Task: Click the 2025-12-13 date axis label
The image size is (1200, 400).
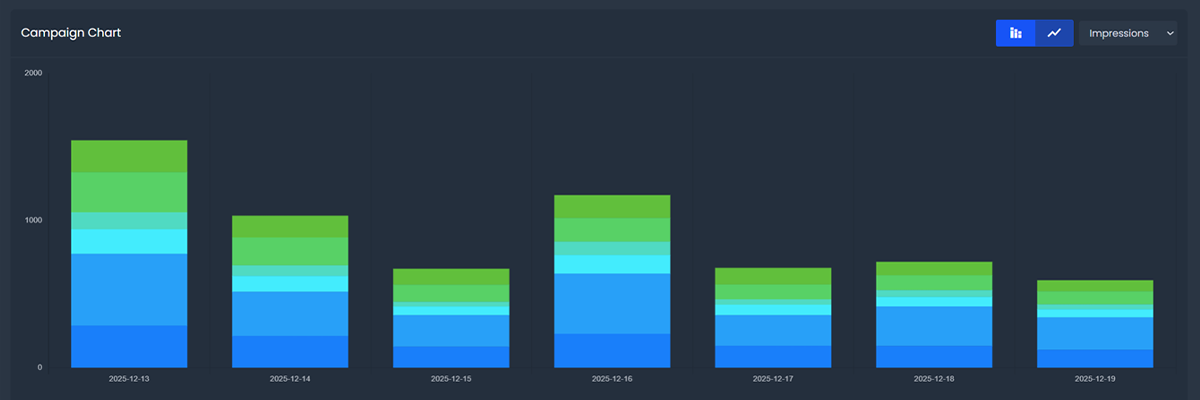Action: 129,379
